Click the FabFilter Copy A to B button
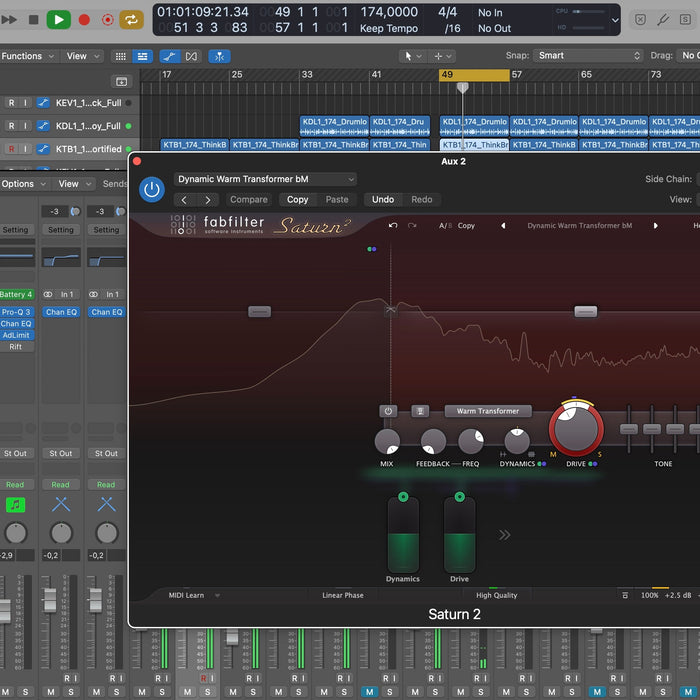Screen dimensions: 700x700 (x=466, y=226)
